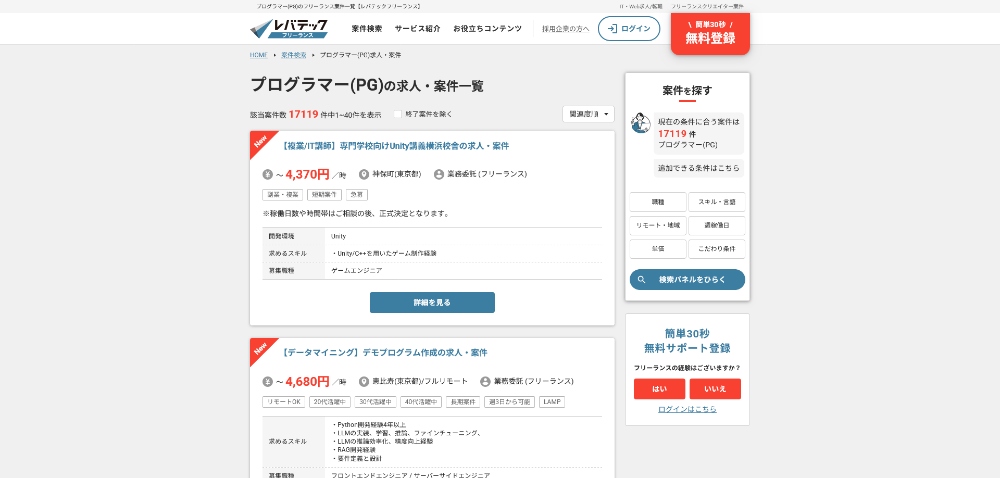Go to HOME in the breadcrumb
This screenshot has width=1000, height=478.
(259, 55)
